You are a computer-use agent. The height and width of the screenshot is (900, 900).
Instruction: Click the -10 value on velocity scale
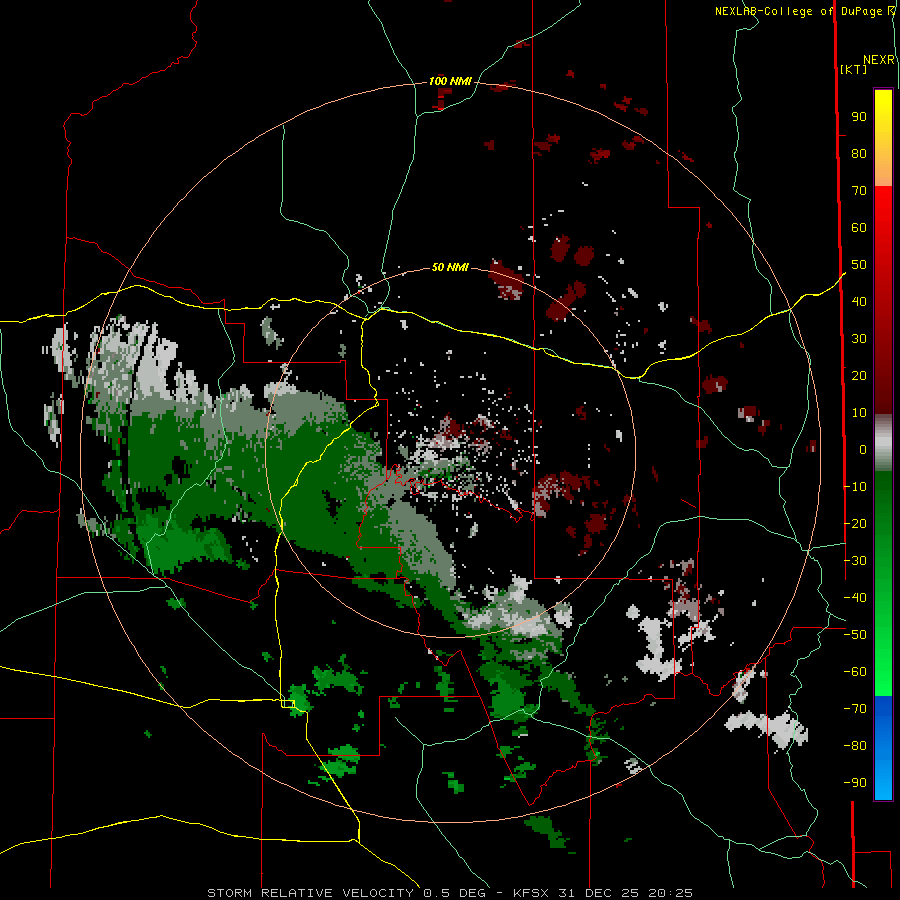coord(855,487)
